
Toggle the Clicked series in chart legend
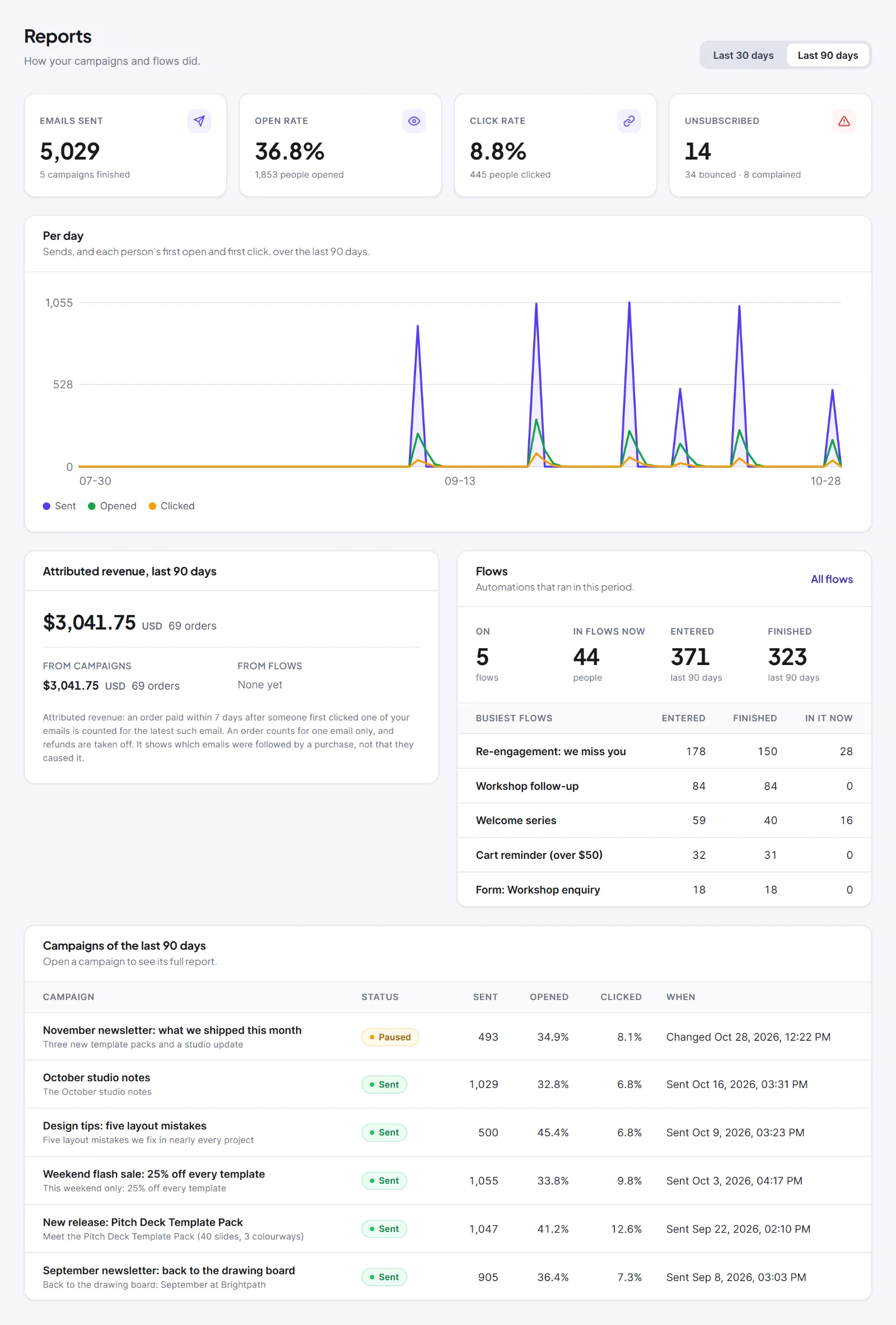pyautogui.click(x=171, y=506)
